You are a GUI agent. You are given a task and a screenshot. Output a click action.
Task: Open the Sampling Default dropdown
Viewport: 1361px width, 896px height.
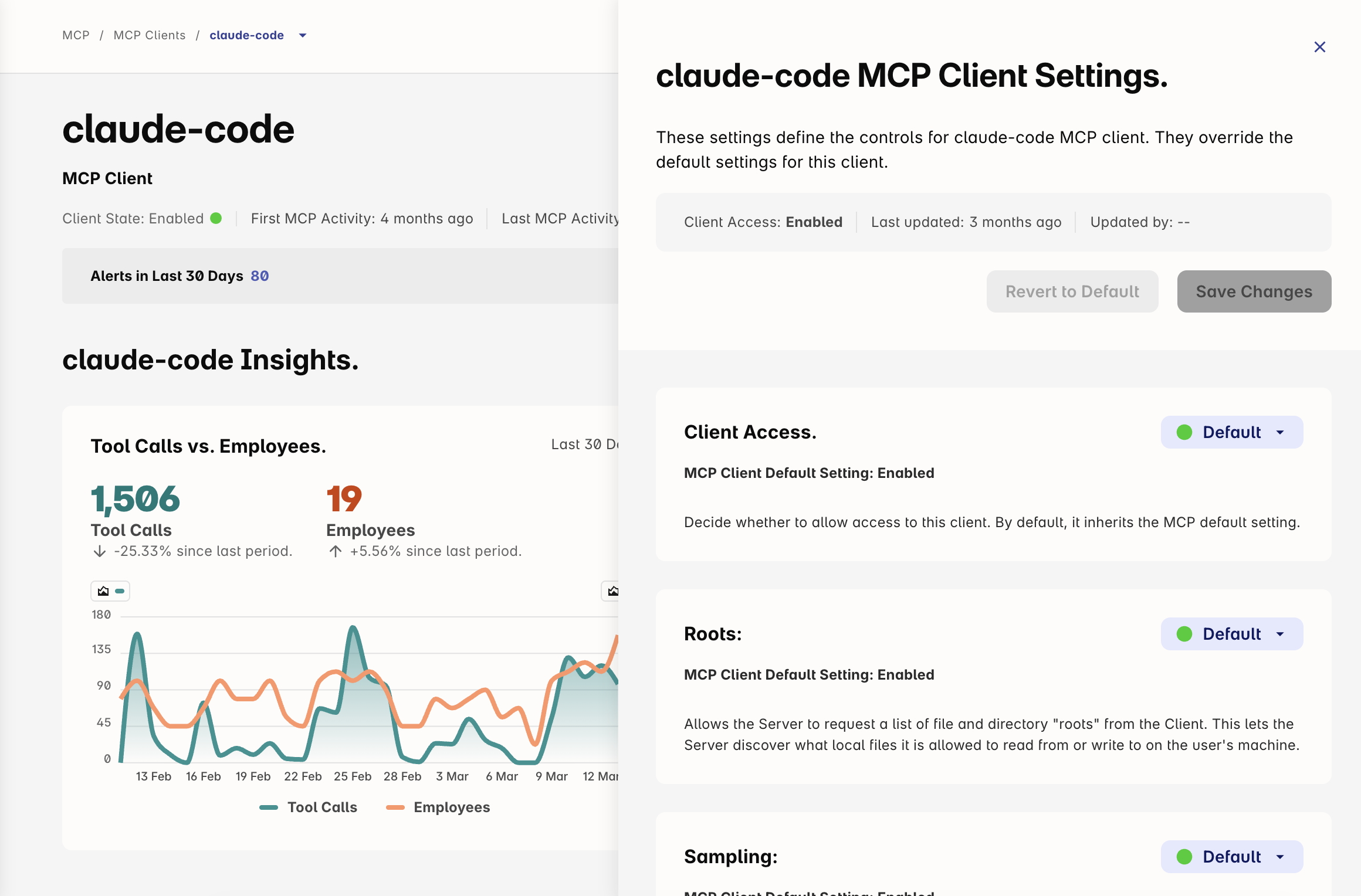[x=1232, y=857]
